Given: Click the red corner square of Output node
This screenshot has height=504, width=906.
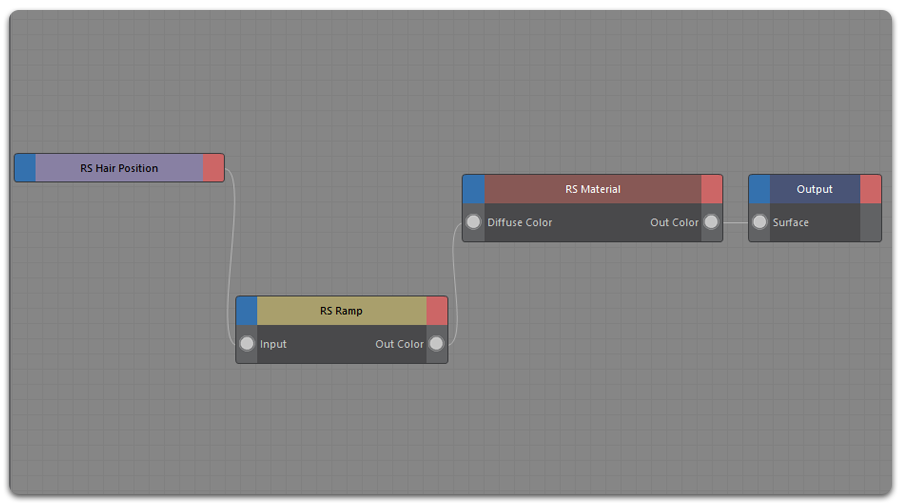Looking at the screenshot, I should click(870, 189).
